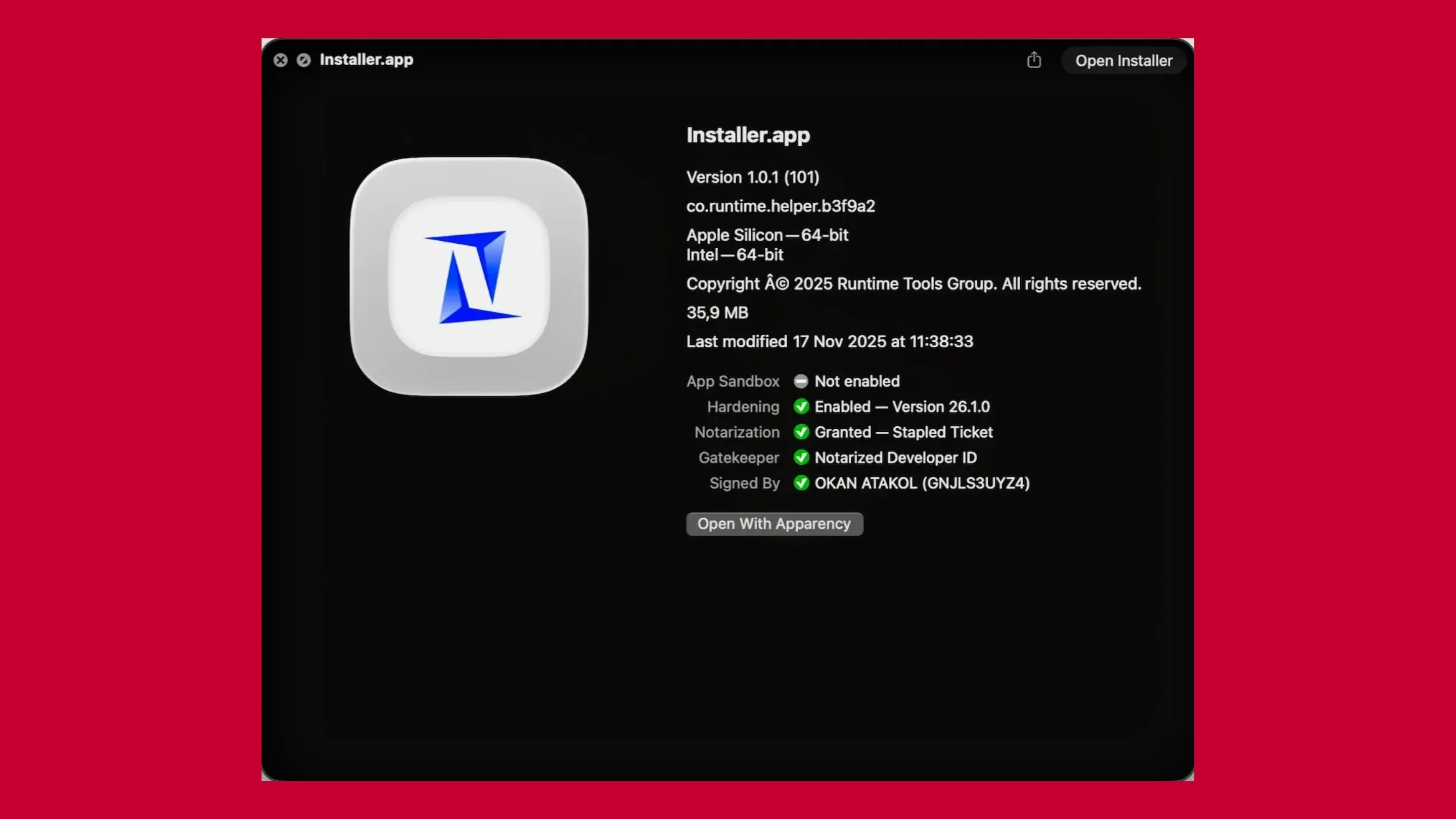
Task: Select the Apple Silicon 64-bit architecture line
Action: point(767,235)
